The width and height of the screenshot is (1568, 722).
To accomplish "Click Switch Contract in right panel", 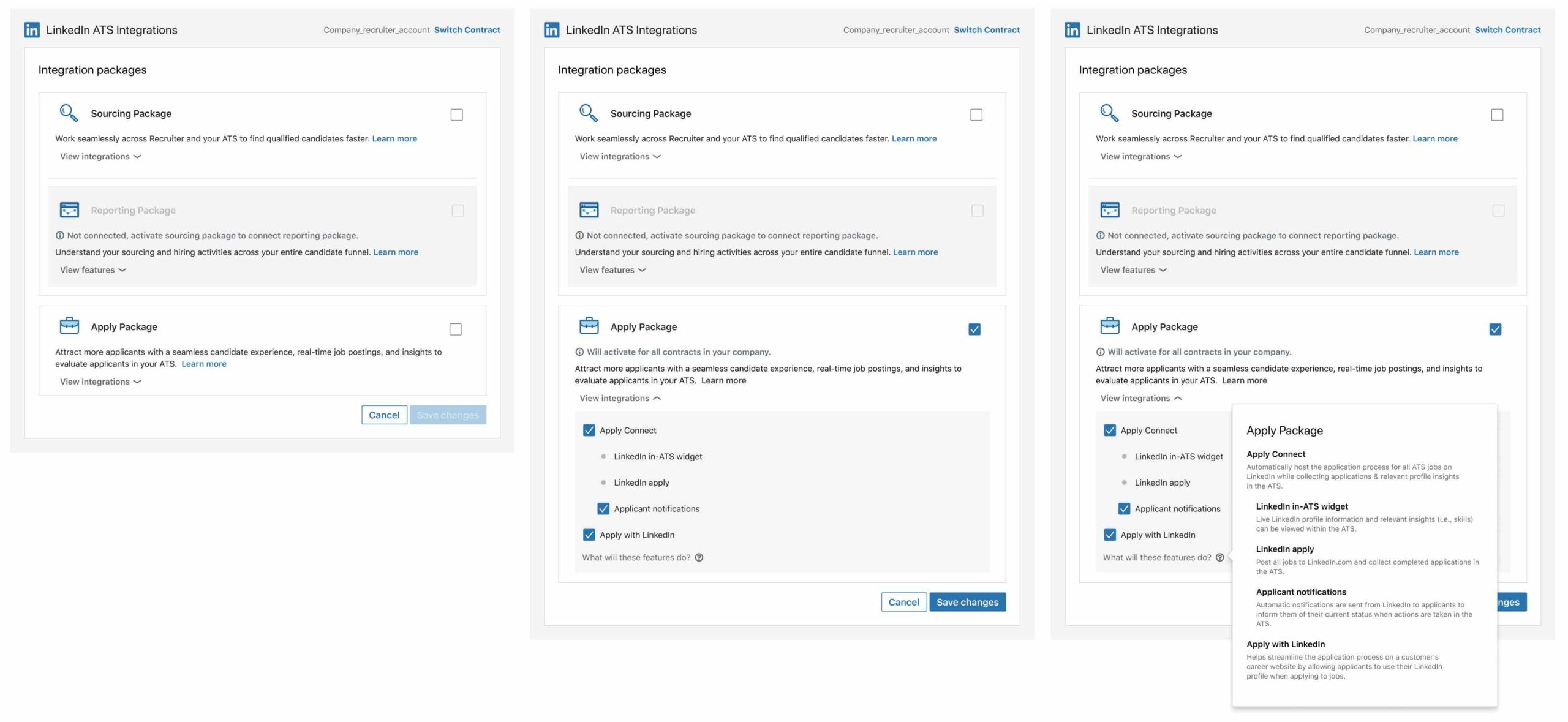I will click(1507, 30).
